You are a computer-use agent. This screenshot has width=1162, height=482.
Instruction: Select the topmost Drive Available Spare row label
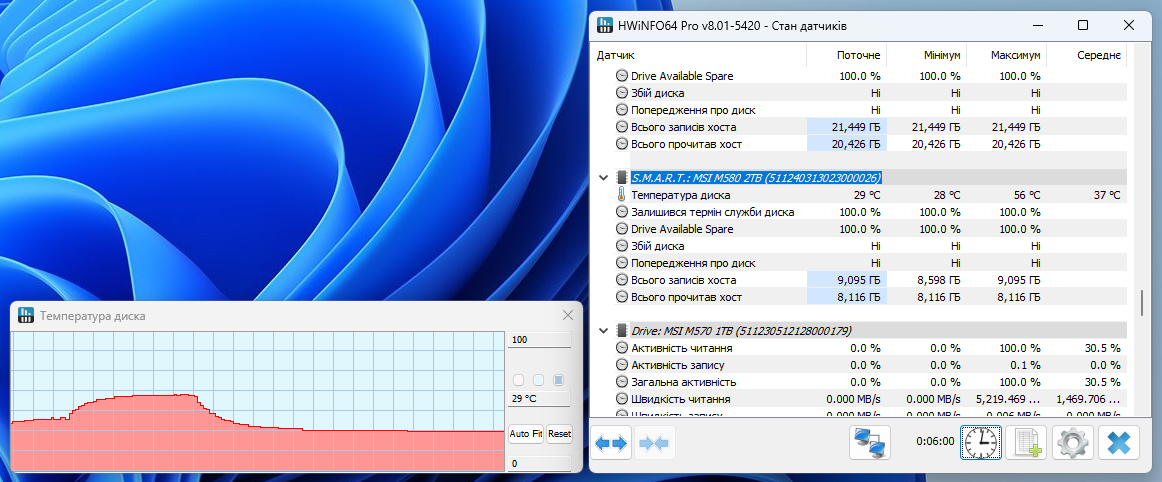682,76
